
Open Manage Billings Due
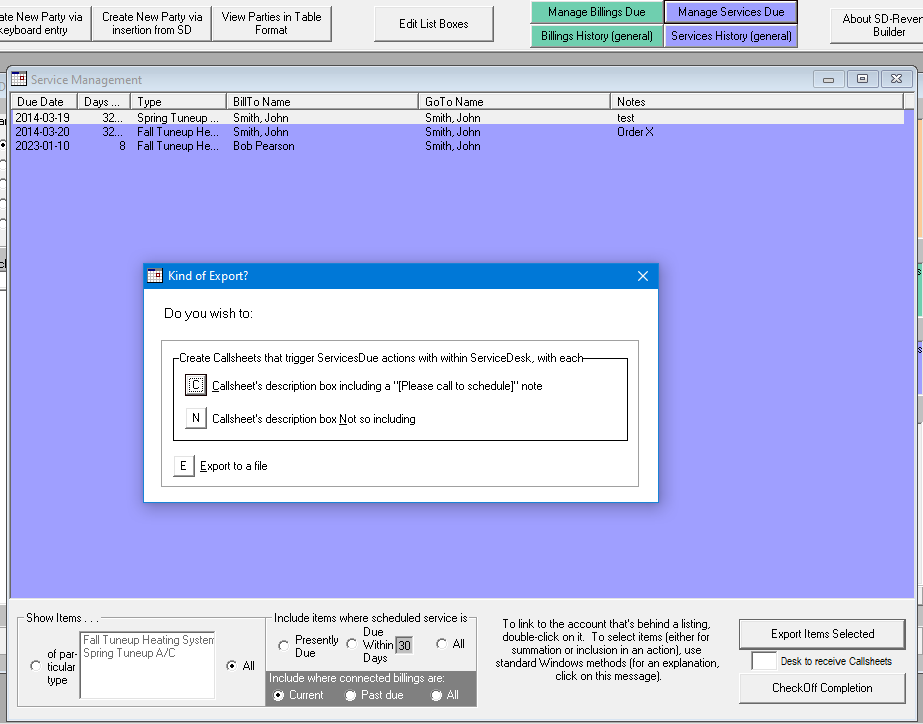[594, 13]
